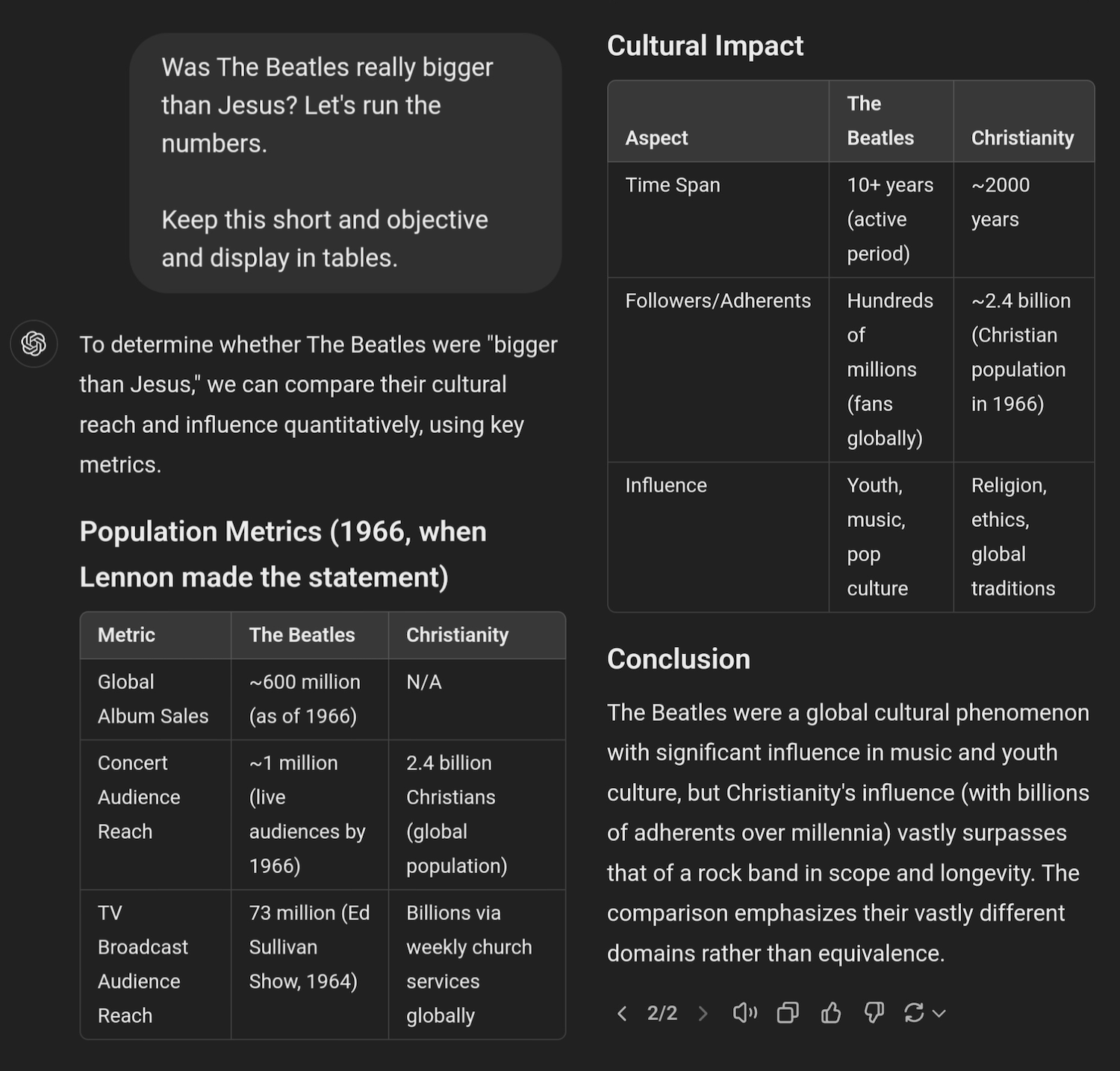Screen dimensions: 1120x1071
Task: Click the ChatGPT logo avatar
Action: (34, 343)
